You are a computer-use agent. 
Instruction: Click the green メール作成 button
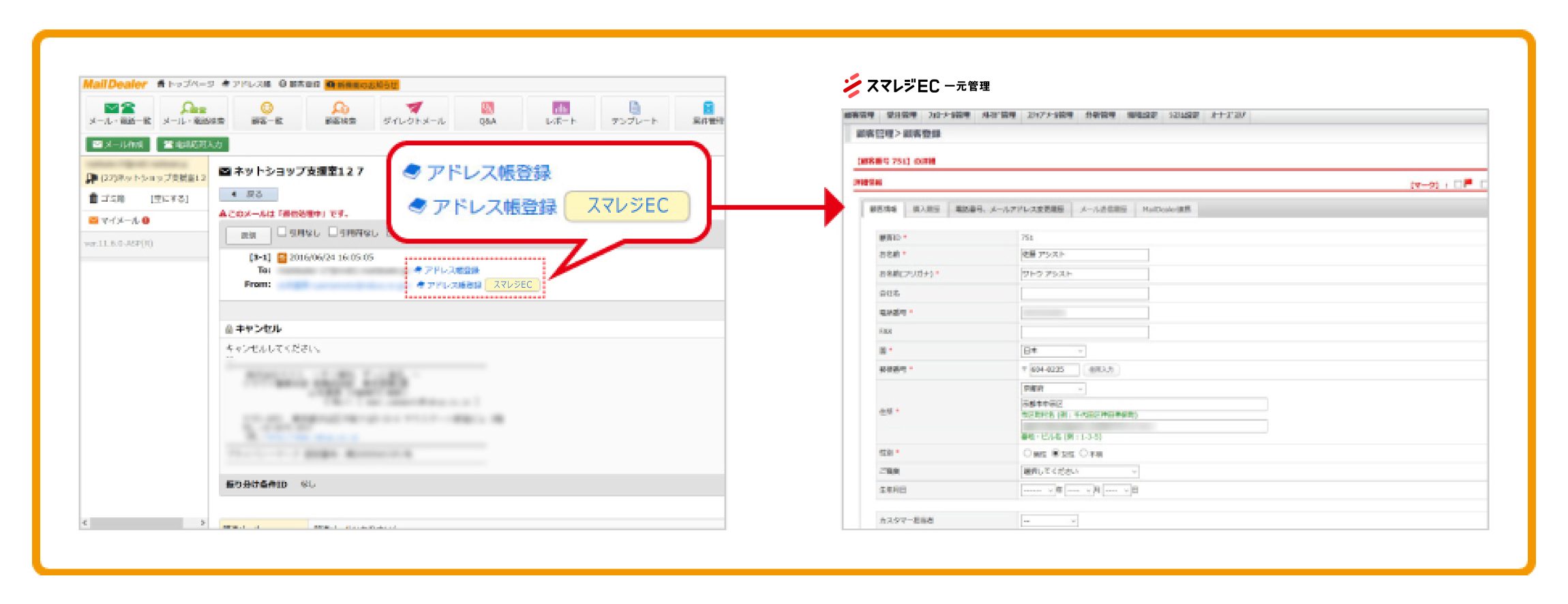[x=118, y=145]
